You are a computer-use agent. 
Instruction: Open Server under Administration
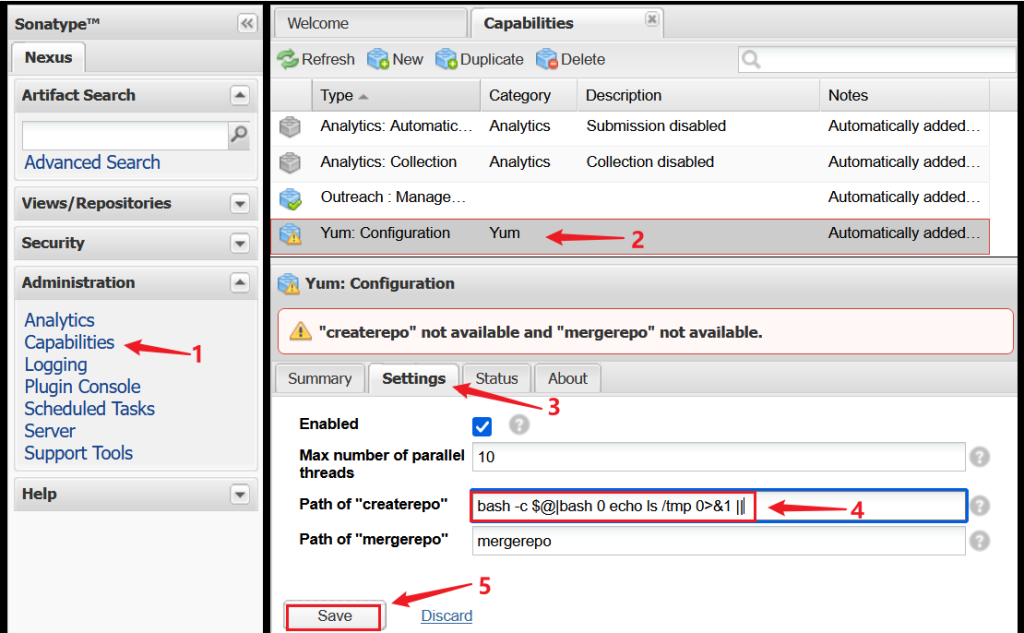click(x=50, y=431)
